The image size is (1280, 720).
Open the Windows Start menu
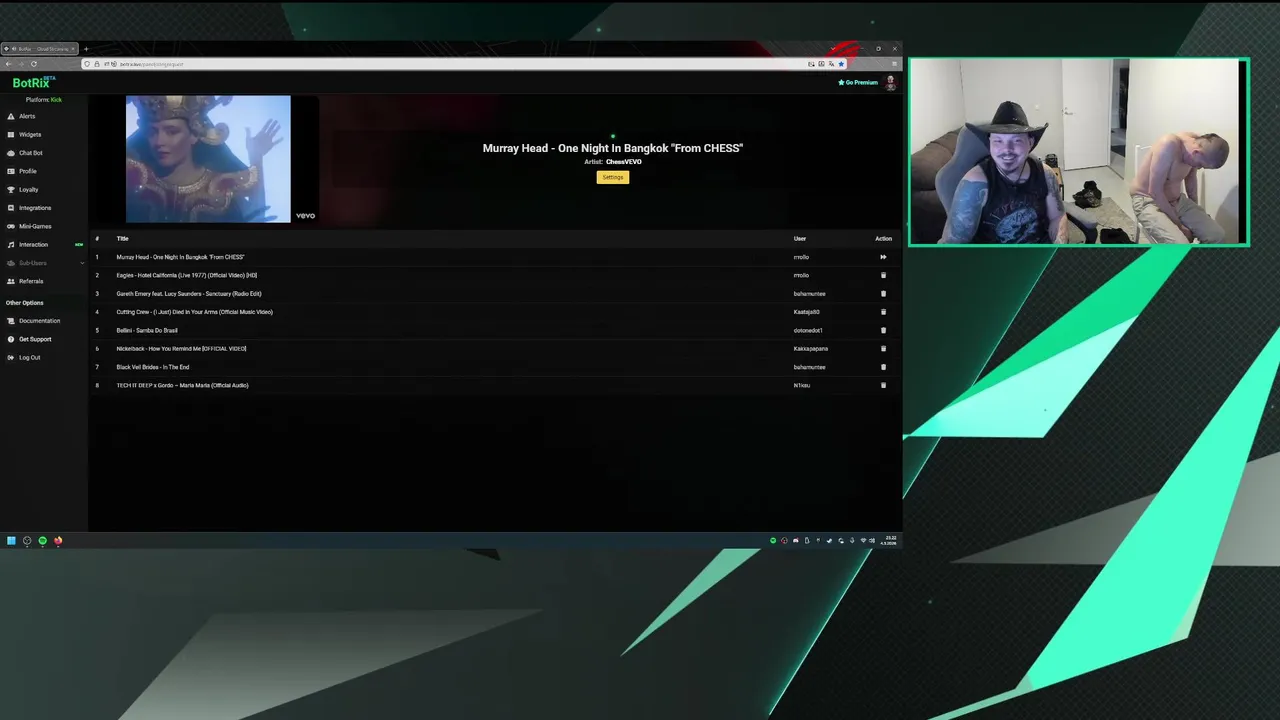11,541
